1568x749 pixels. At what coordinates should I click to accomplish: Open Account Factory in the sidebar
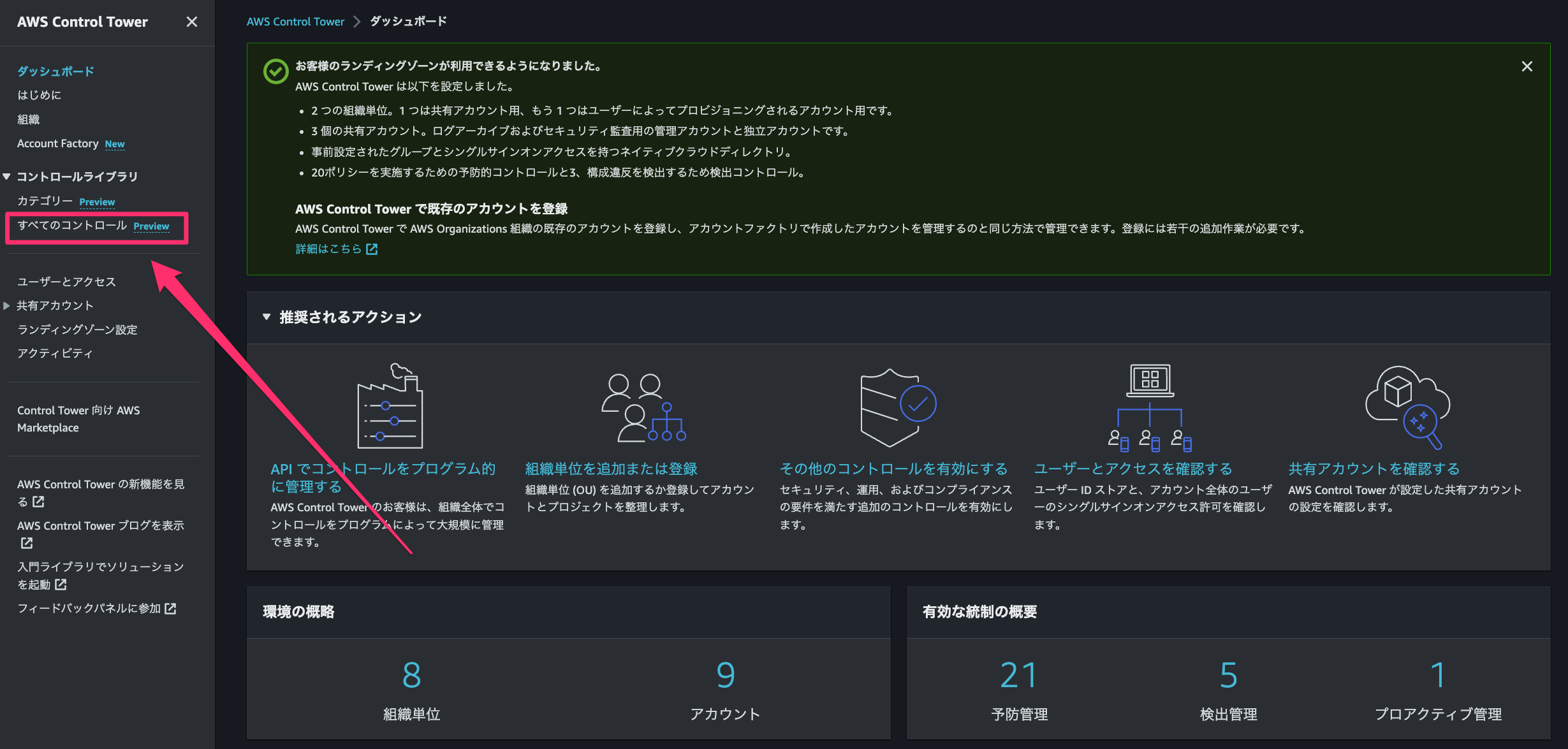[57, 143]
